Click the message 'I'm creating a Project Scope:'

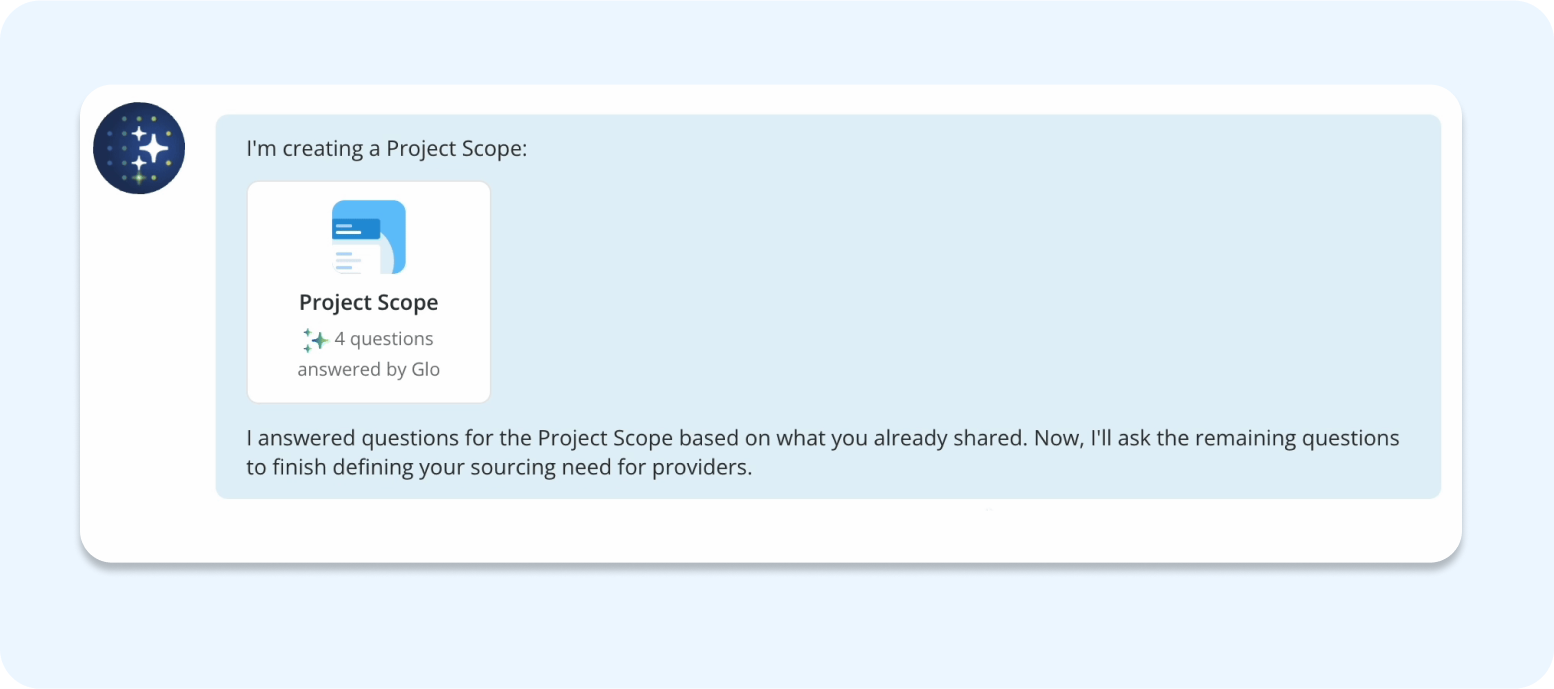pos(386,148)
